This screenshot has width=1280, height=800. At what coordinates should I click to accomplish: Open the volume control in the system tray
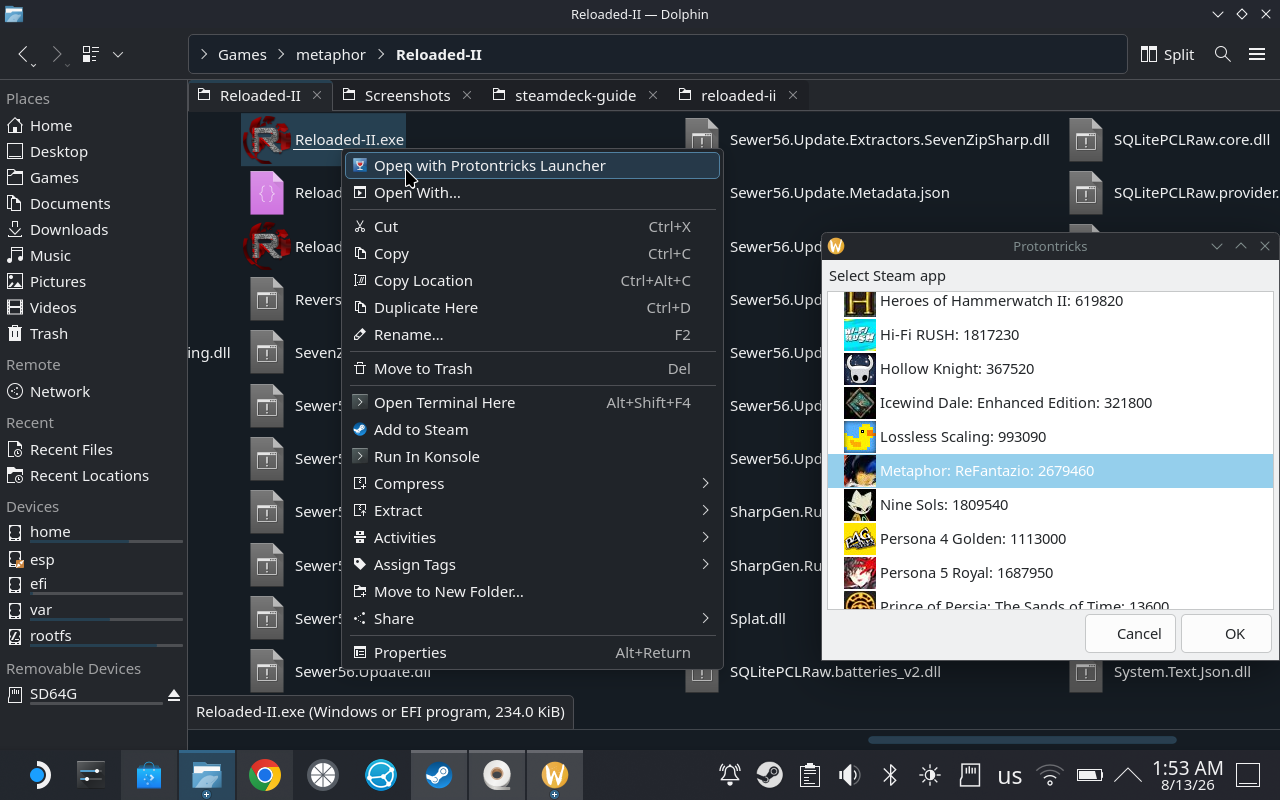[850, 775]
